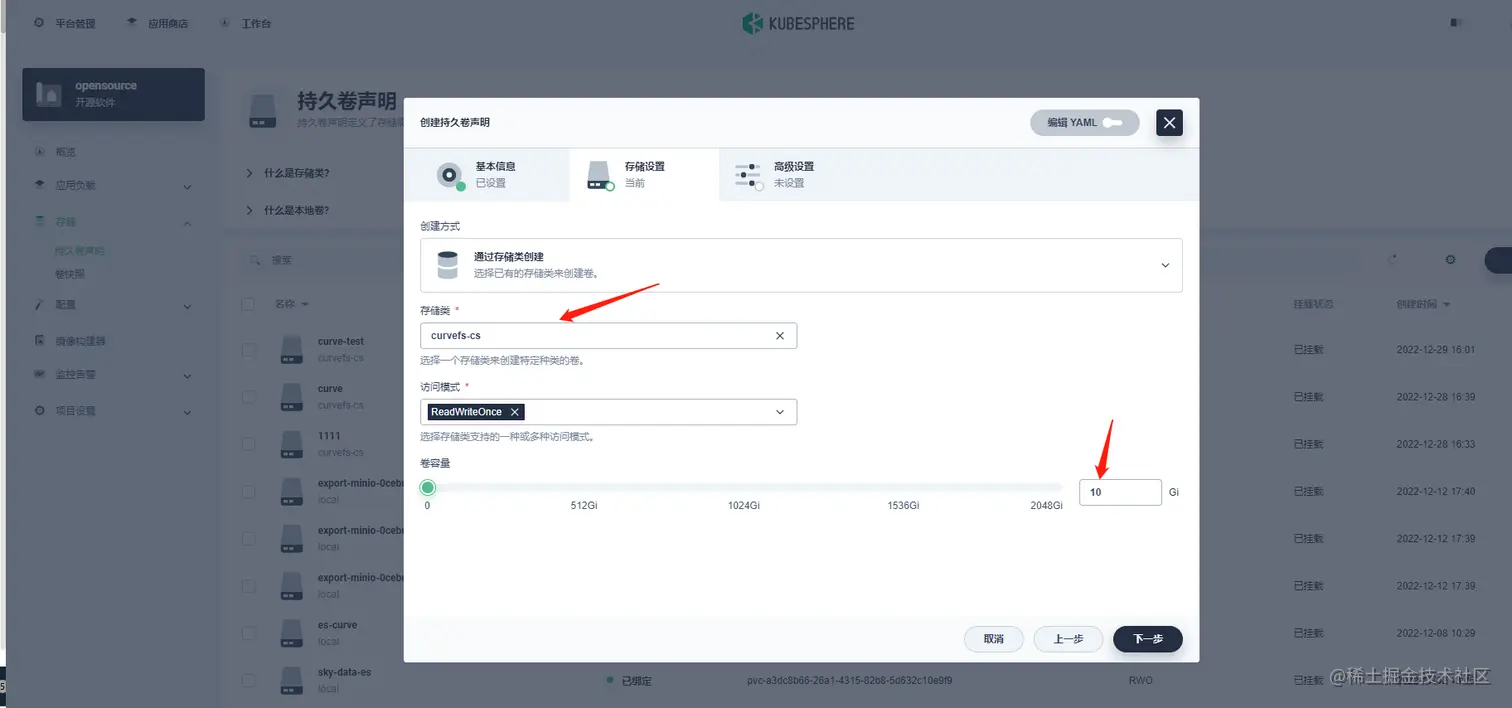Viewport: 1512px width, 708px height.
Task: Expand the 监控告警 sidebar menu
Action: click(x=188, y=376)
